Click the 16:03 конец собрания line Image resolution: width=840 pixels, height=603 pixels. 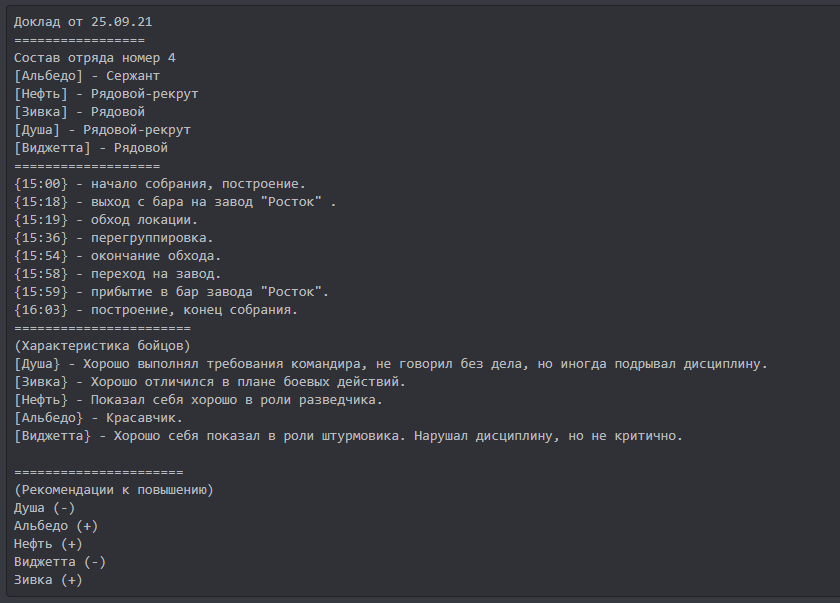[156, 310]
